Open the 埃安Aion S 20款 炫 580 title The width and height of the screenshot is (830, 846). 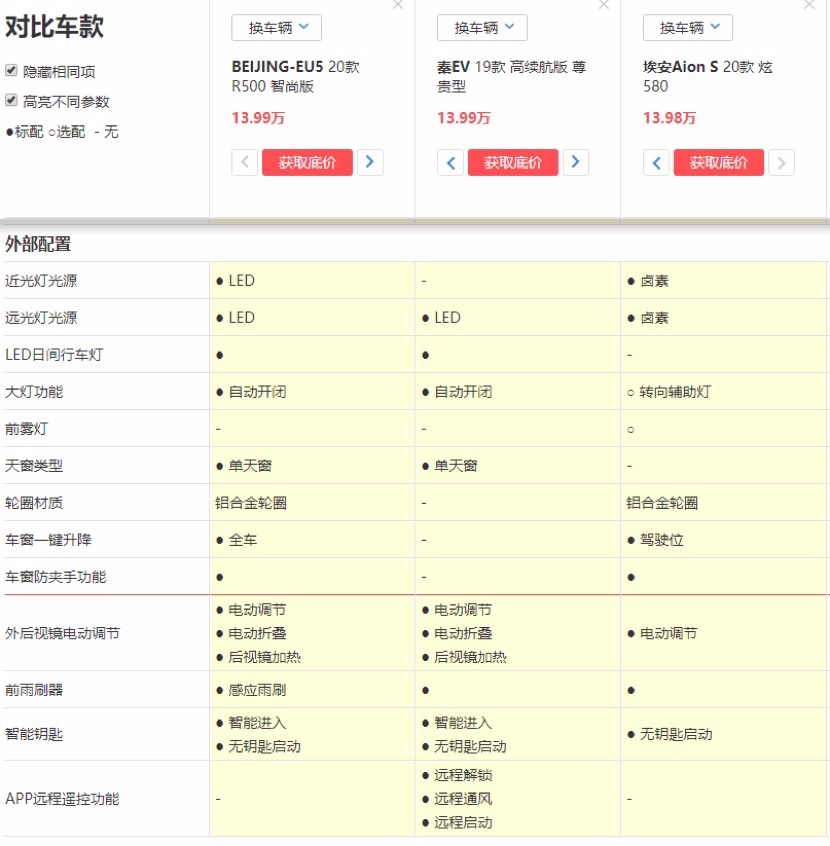coord(707,77)
